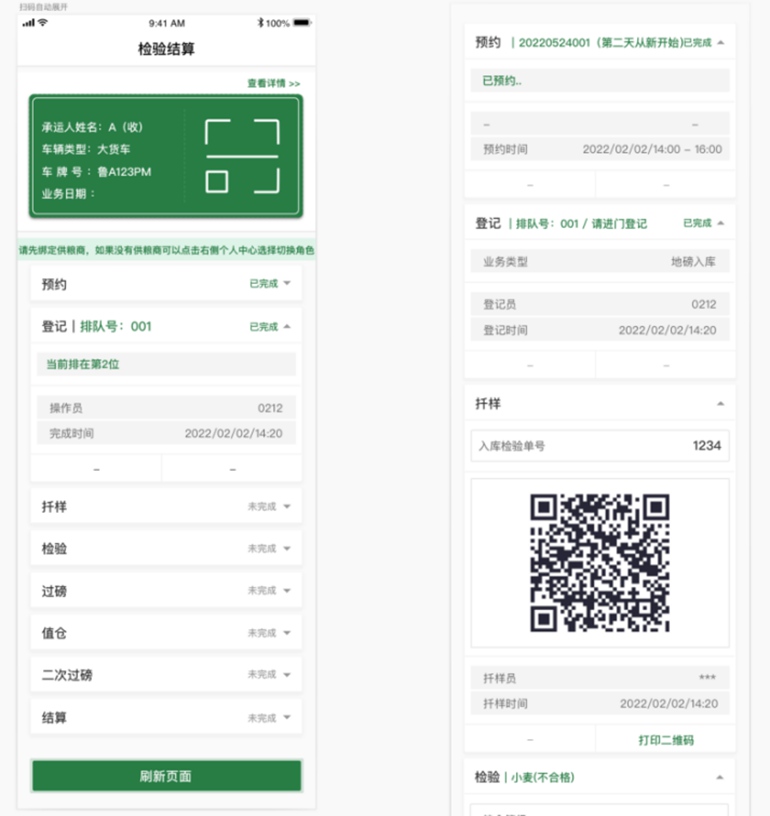Expand the 二次过磅 未完成 row
The width and height of the screenshot is (770, 816).
(x=166, y=675)
